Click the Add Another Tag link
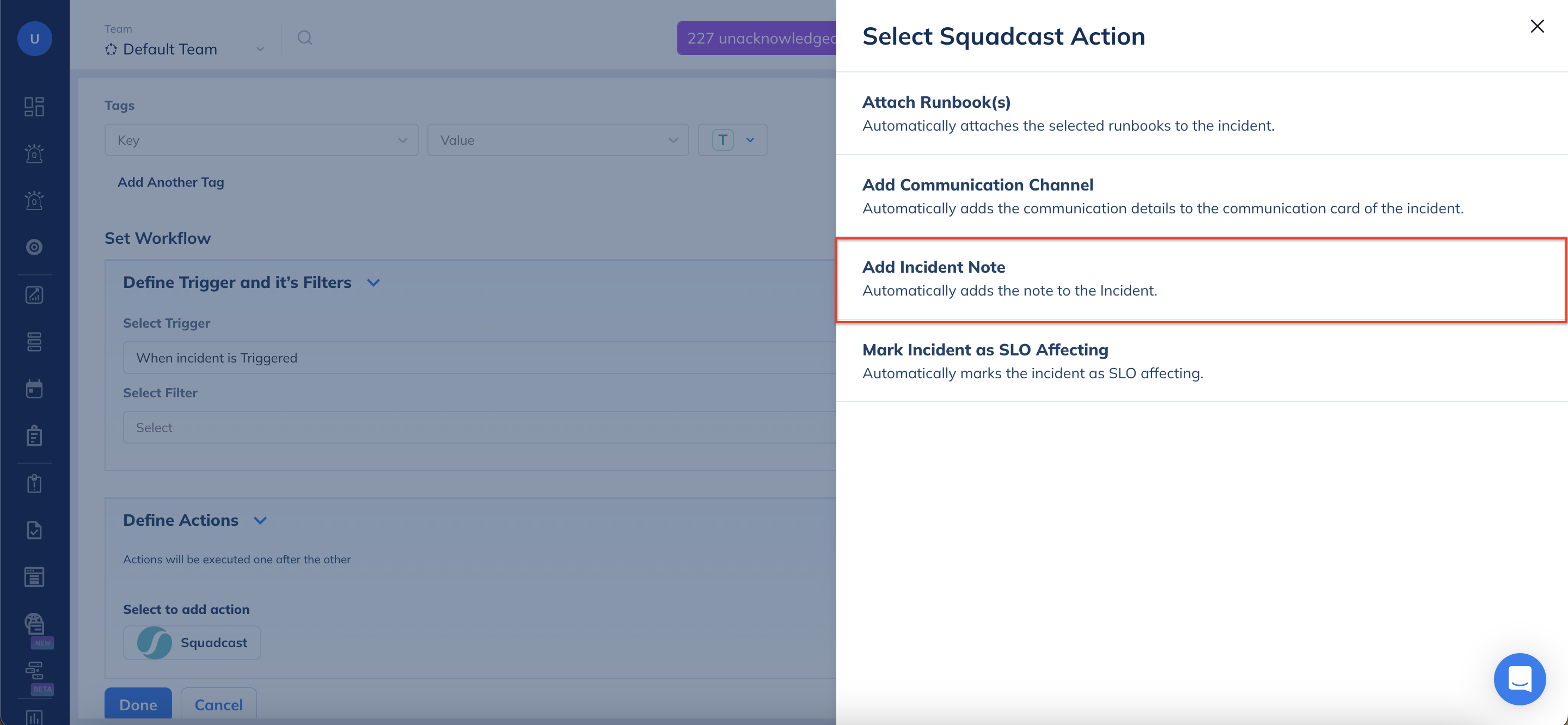Image resolution: width=1568 pixels, height=725 pixels. 170,182
